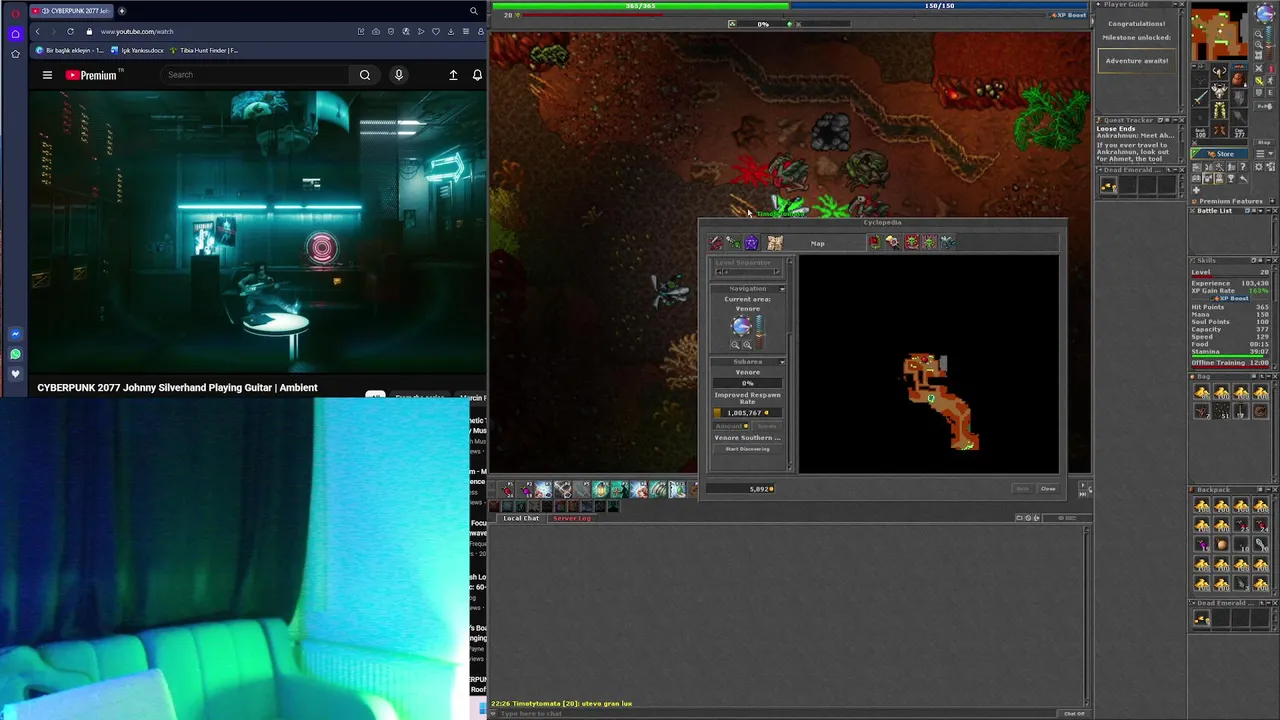This screenshot has width=1280, height=720.
Task: Open Cyclopedia Bestiary tab green creature icon
Action: (x=733, y=243)
